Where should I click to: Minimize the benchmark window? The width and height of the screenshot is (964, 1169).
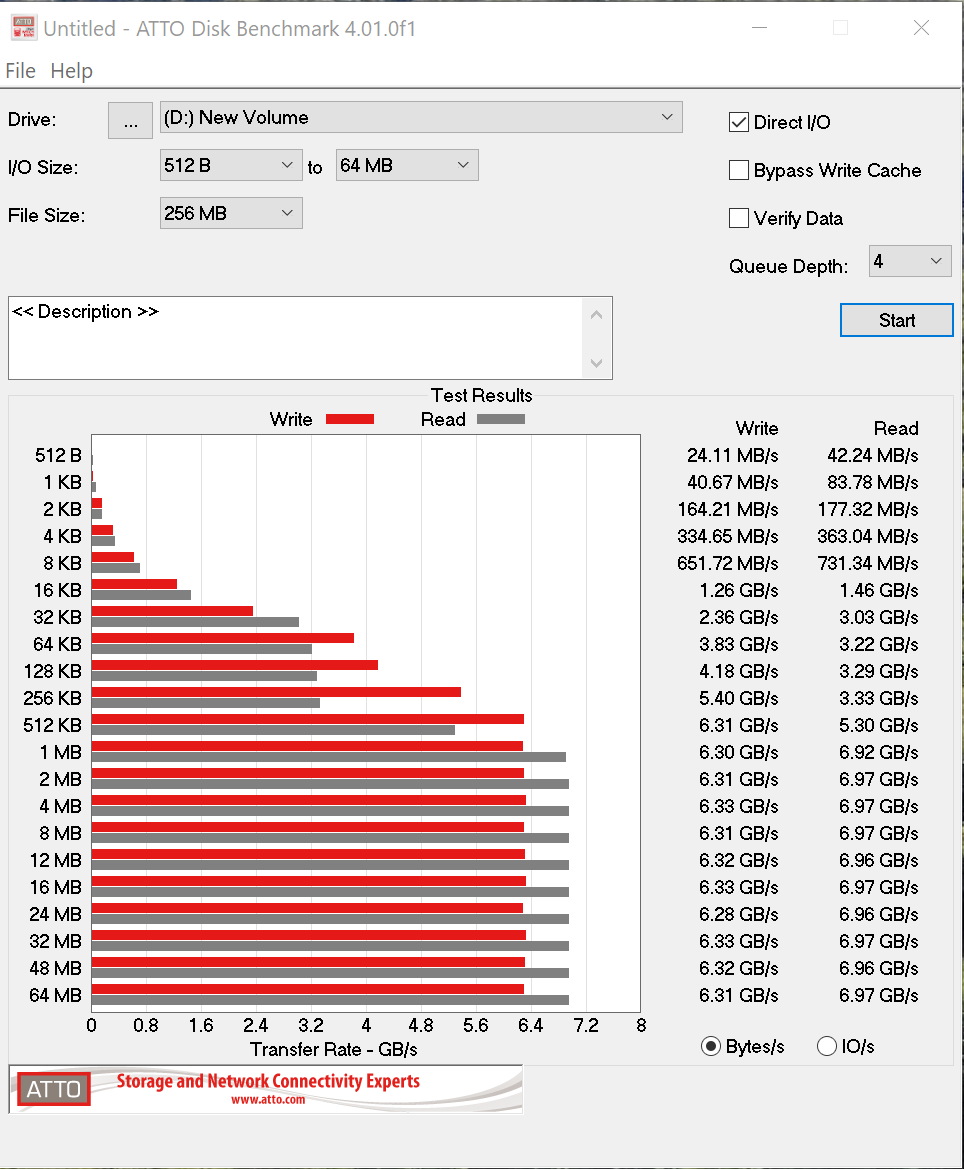759,28
